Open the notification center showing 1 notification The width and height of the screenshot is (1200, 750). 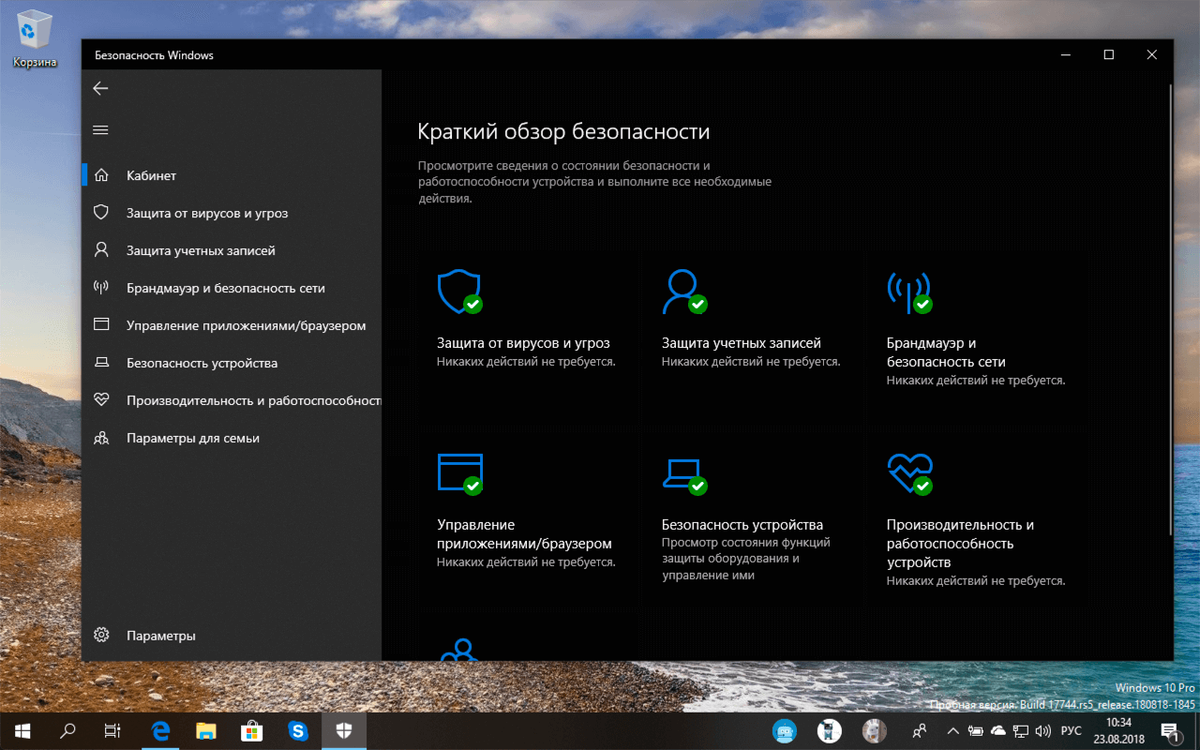pos(1170,731)
